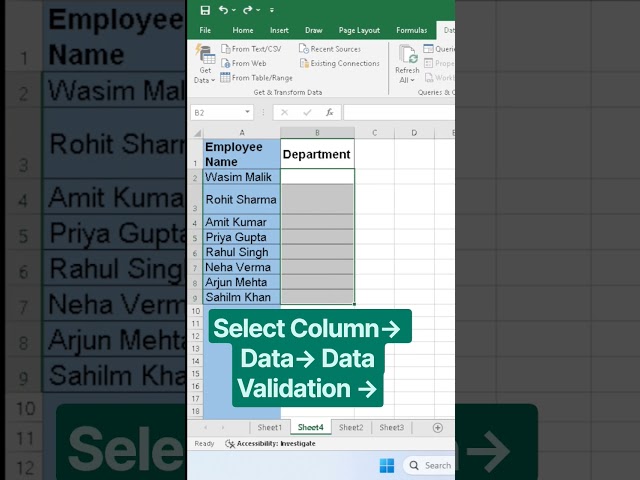
Task: Click the Select All corner triangle
Action: [x=198, y=133]
